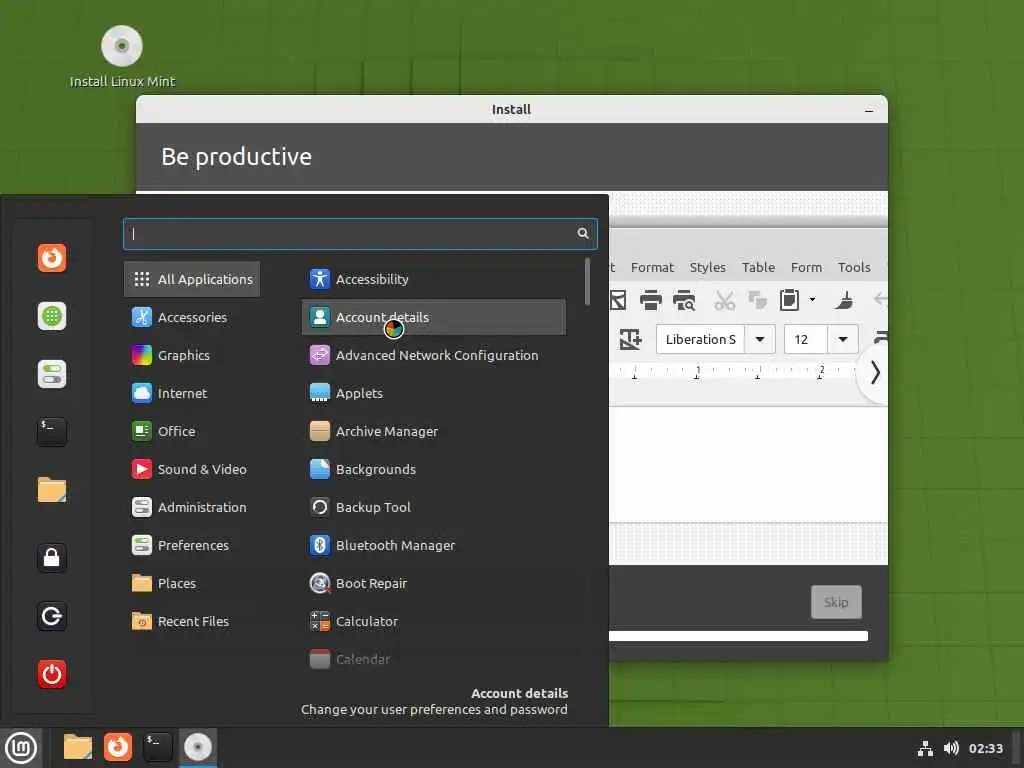
Task: Click the Export as PDF icon in slideshow toolbar
Action: [618, 300]
